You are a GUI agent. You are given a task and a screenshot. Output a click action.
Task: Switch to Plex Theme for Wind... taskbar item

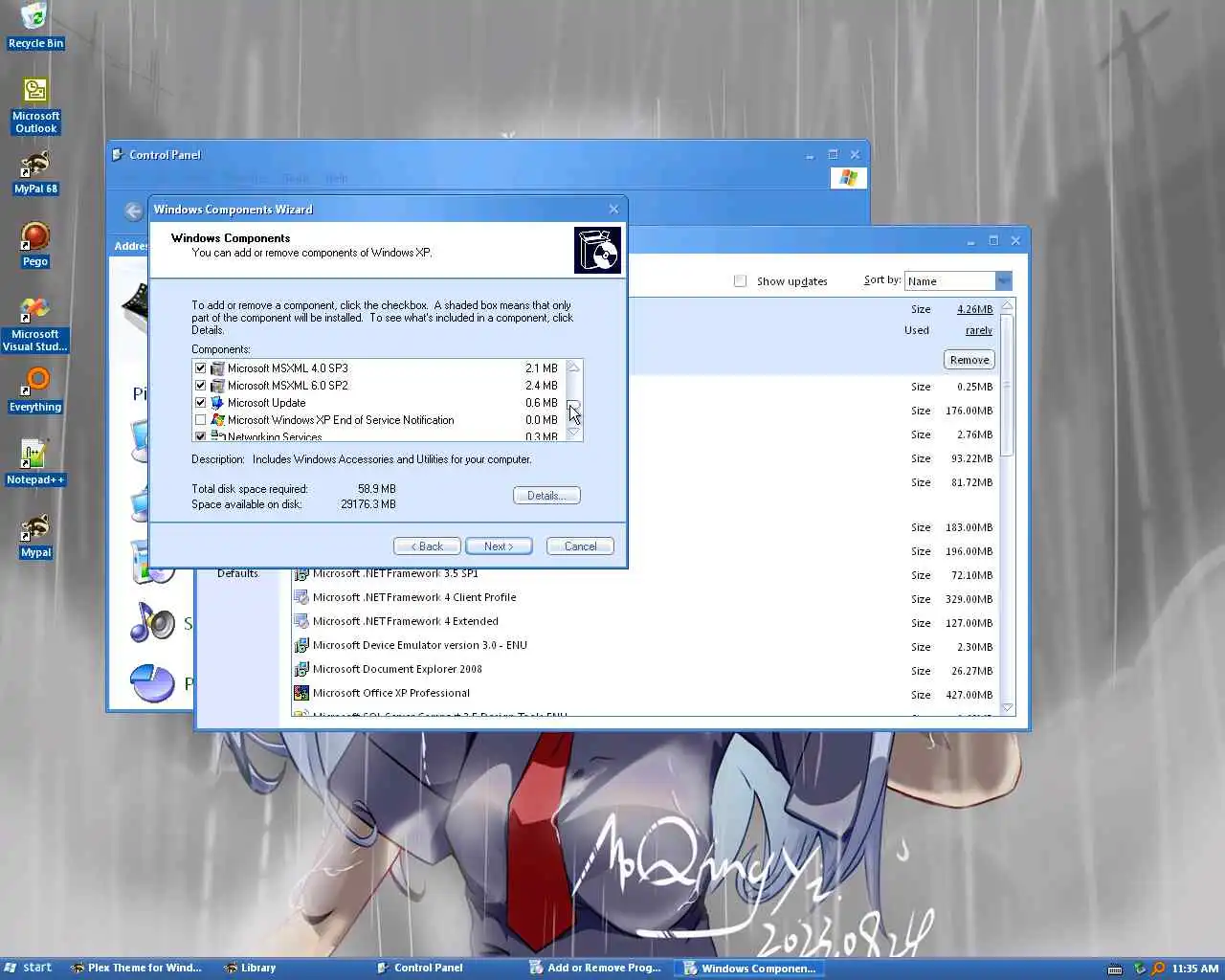pos(136,969)
